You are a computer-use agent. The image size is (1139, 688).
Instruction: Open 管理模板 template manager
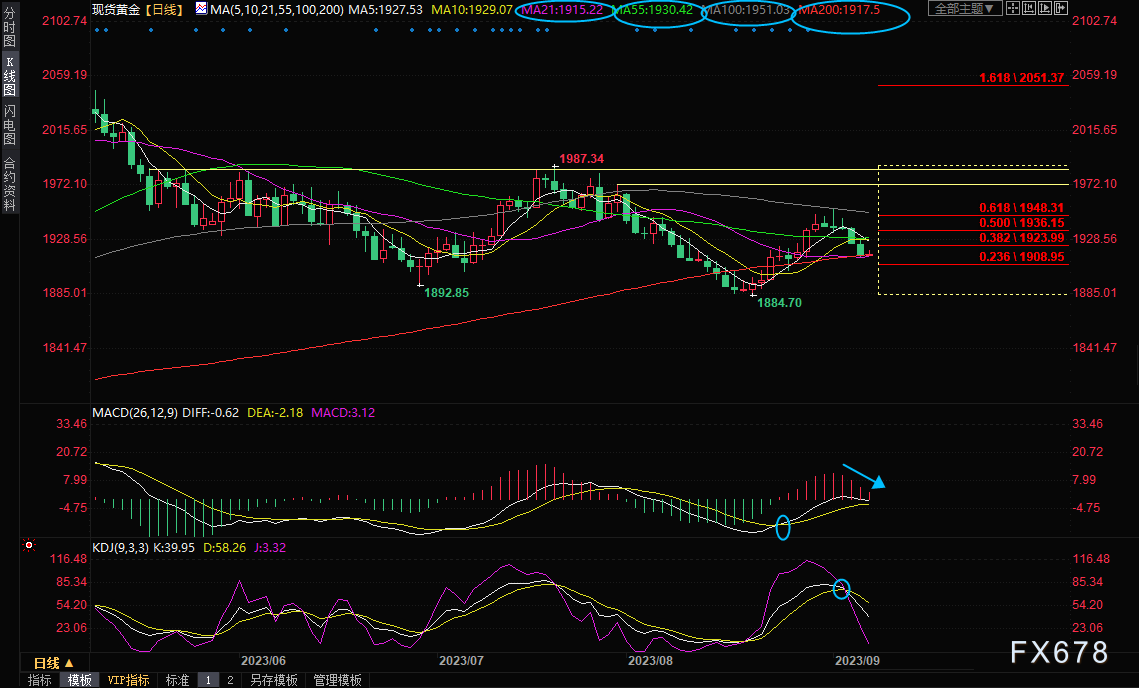click(337, 680)
